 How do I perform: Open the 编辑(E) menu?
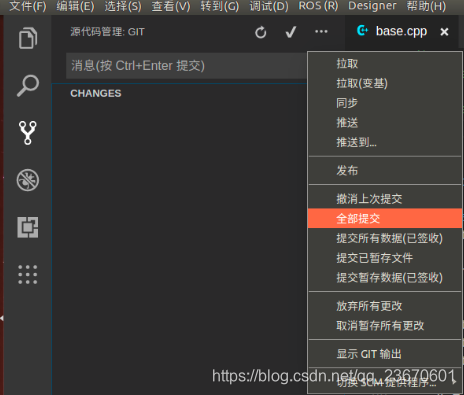point(75,6)
